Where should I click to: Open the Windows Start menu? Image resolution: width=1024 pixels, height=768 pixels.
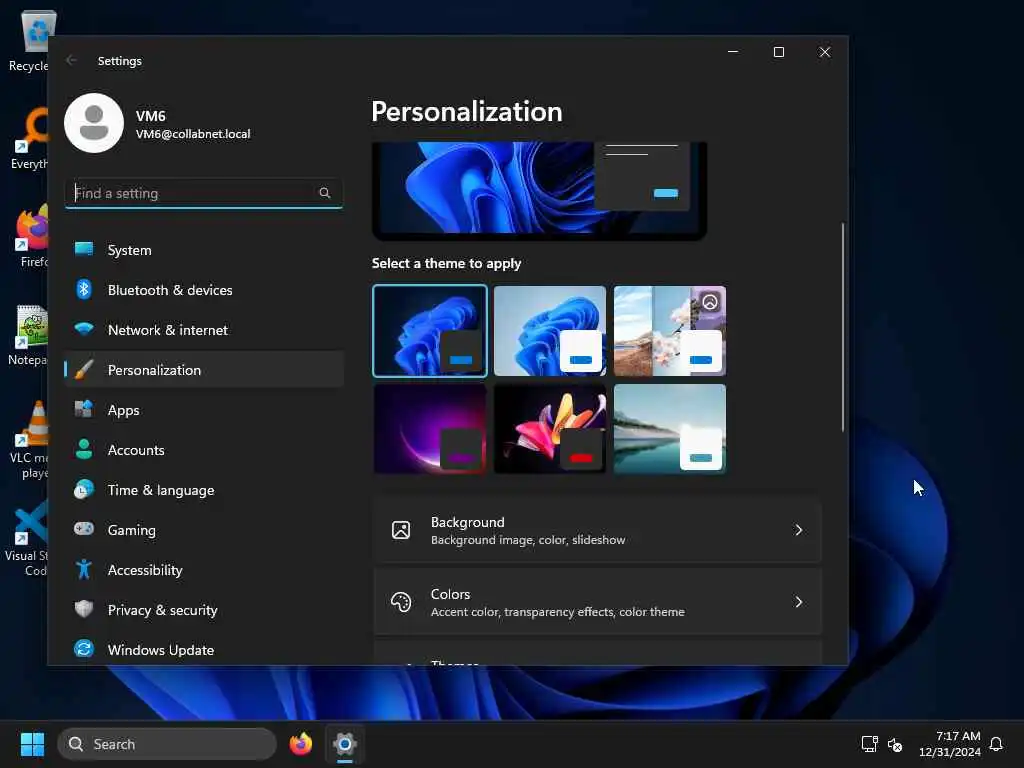(x=32, y=744)
